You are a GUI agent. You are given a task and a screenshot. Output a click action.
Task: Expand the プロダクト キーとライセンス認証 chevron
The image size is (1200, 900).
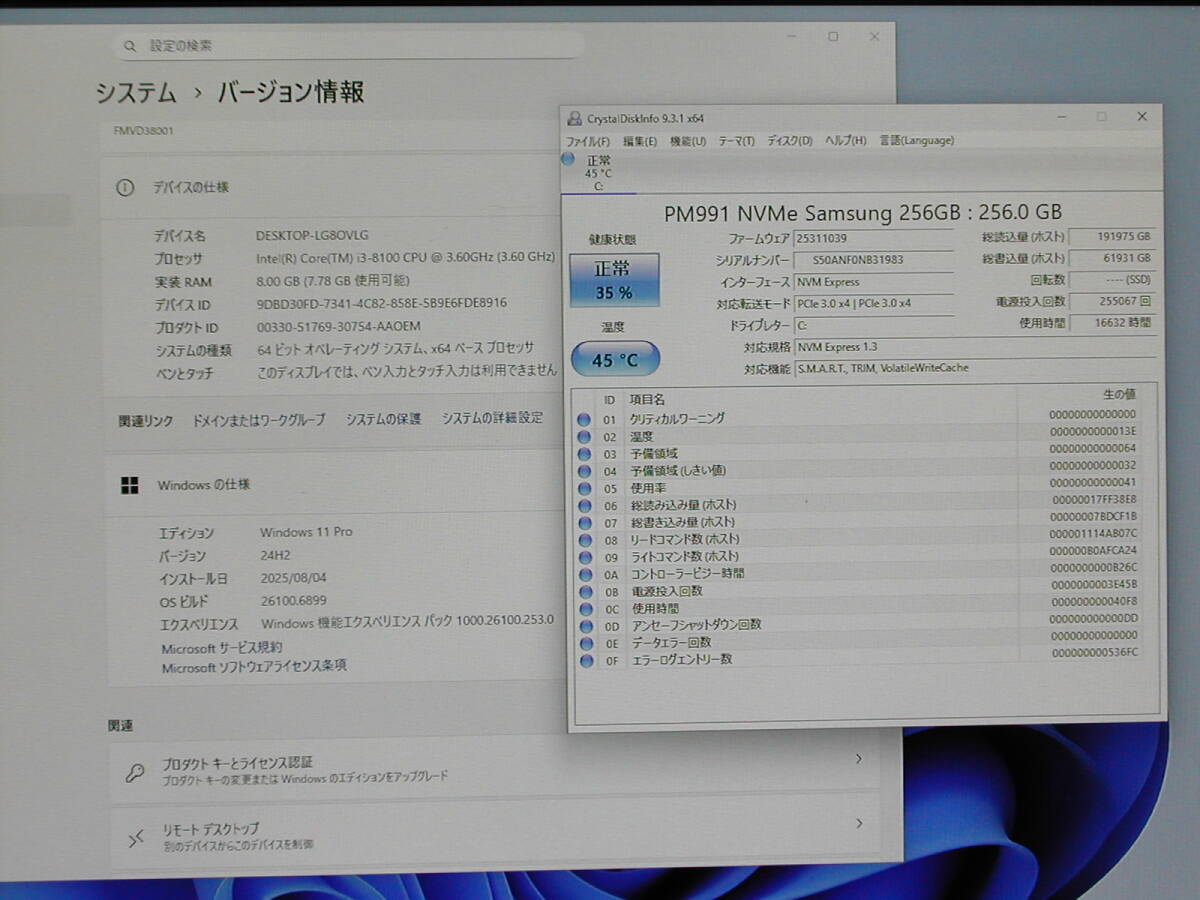pos(858,760)
